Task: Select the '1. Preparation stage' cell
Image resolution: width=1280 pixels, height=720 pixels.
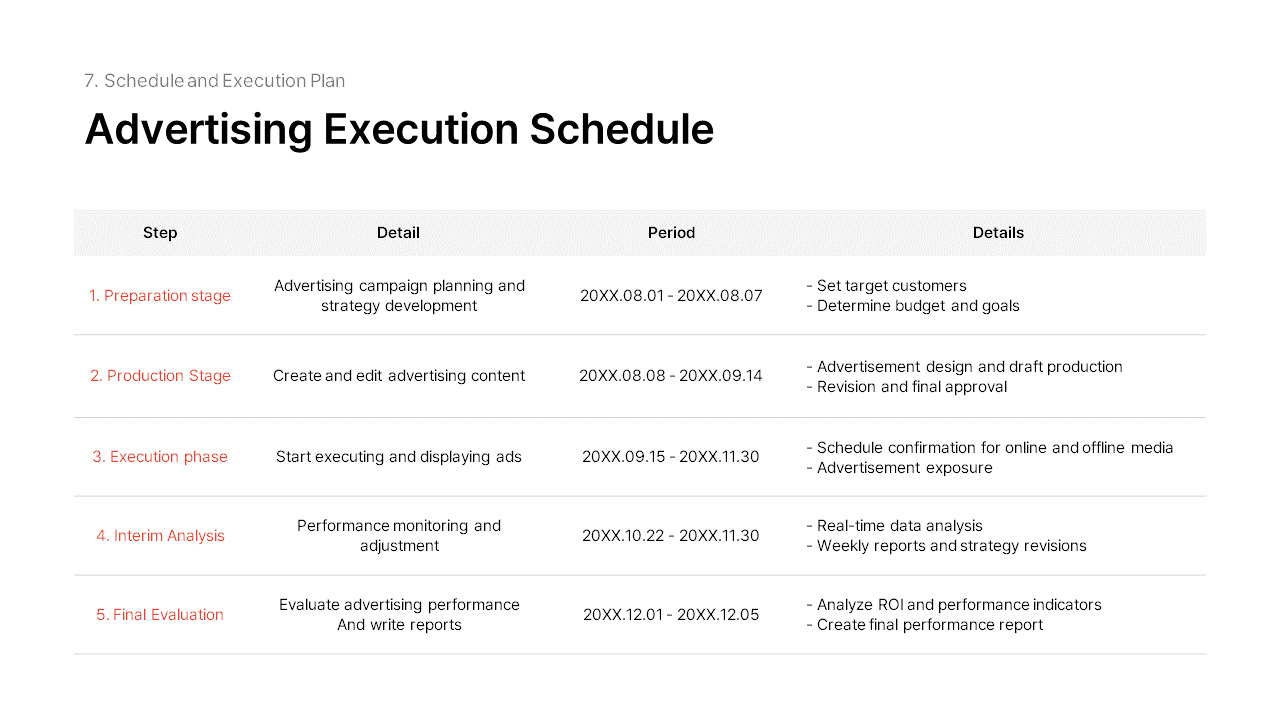Action: (160, 296)
